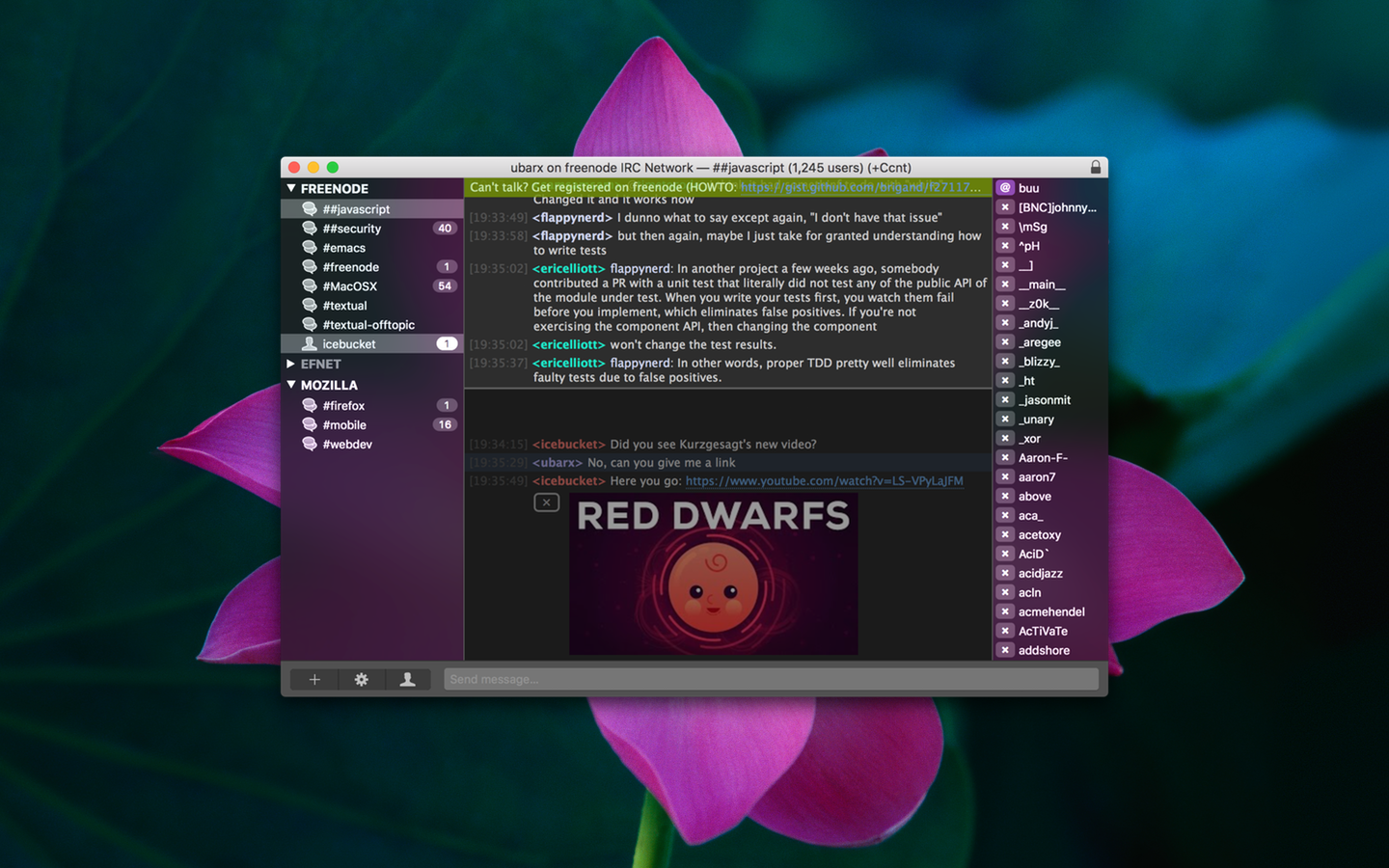Click the + icon to add a new server

coord(313,679)
